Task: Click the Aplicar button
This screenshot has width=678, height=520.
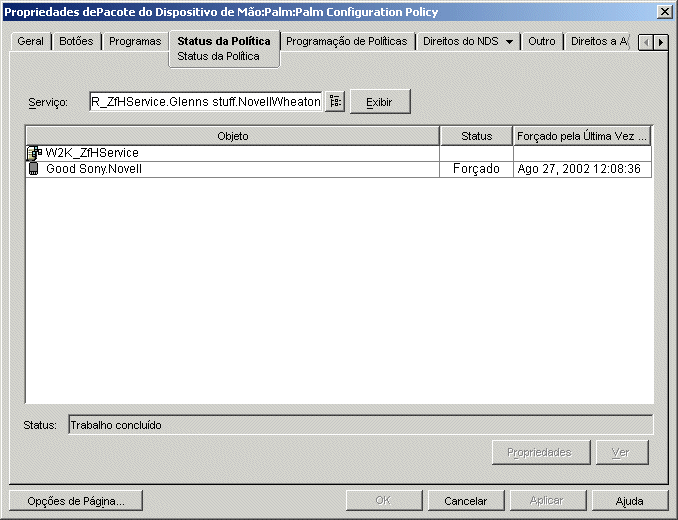Action: point(548,501)
